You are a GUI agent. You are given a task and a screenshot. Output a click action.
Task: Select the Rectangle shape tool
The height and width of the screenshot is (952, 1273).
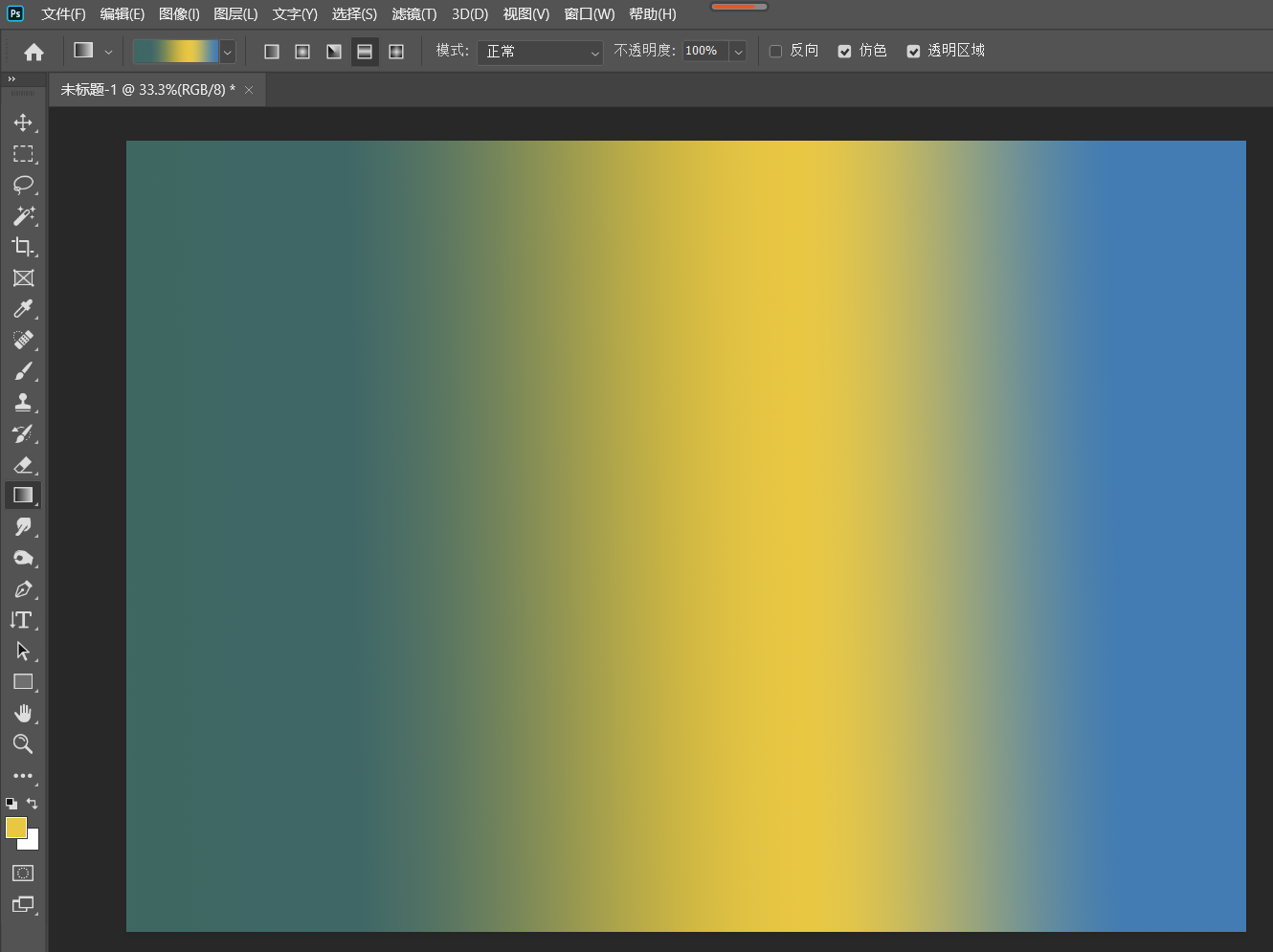tap(23, 682)
